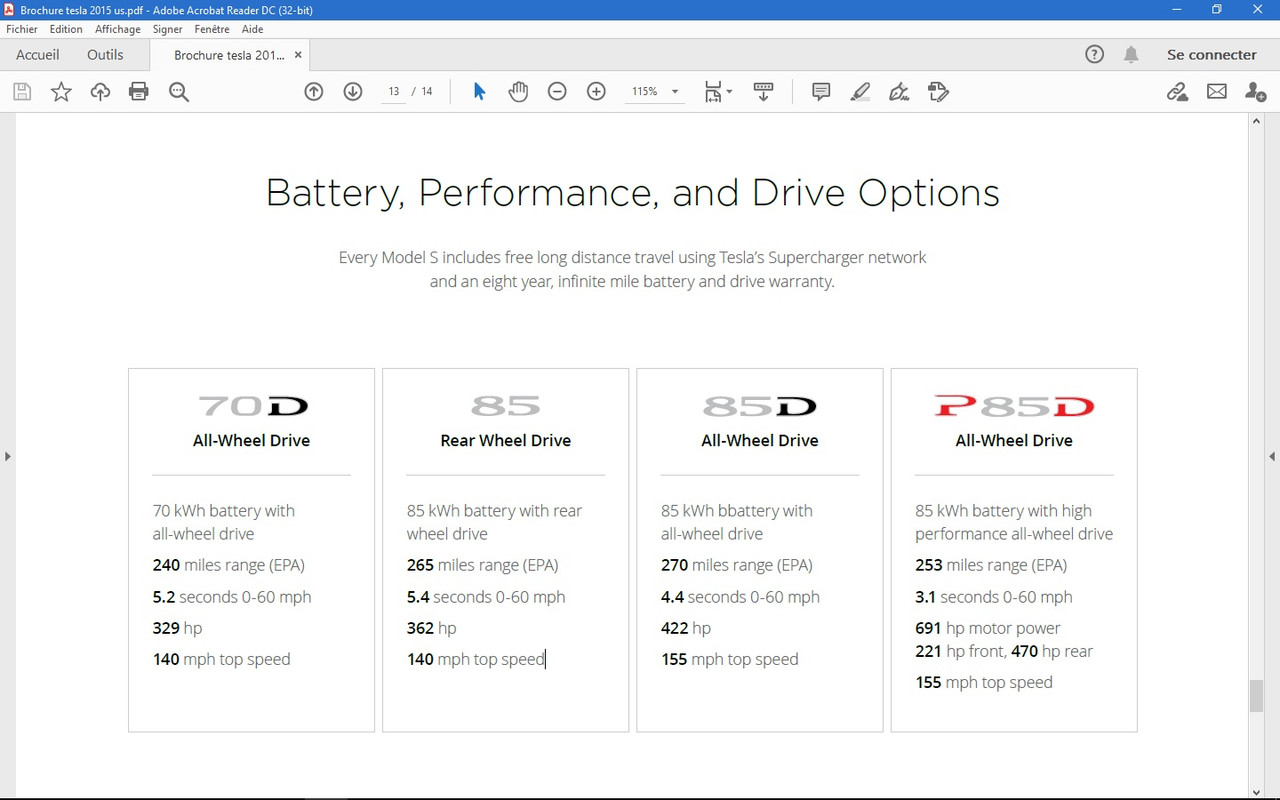This screenshot has width=1280, height=800.
Task: Click the Rear Wheel Drive label
Action: tap(506, 440)
